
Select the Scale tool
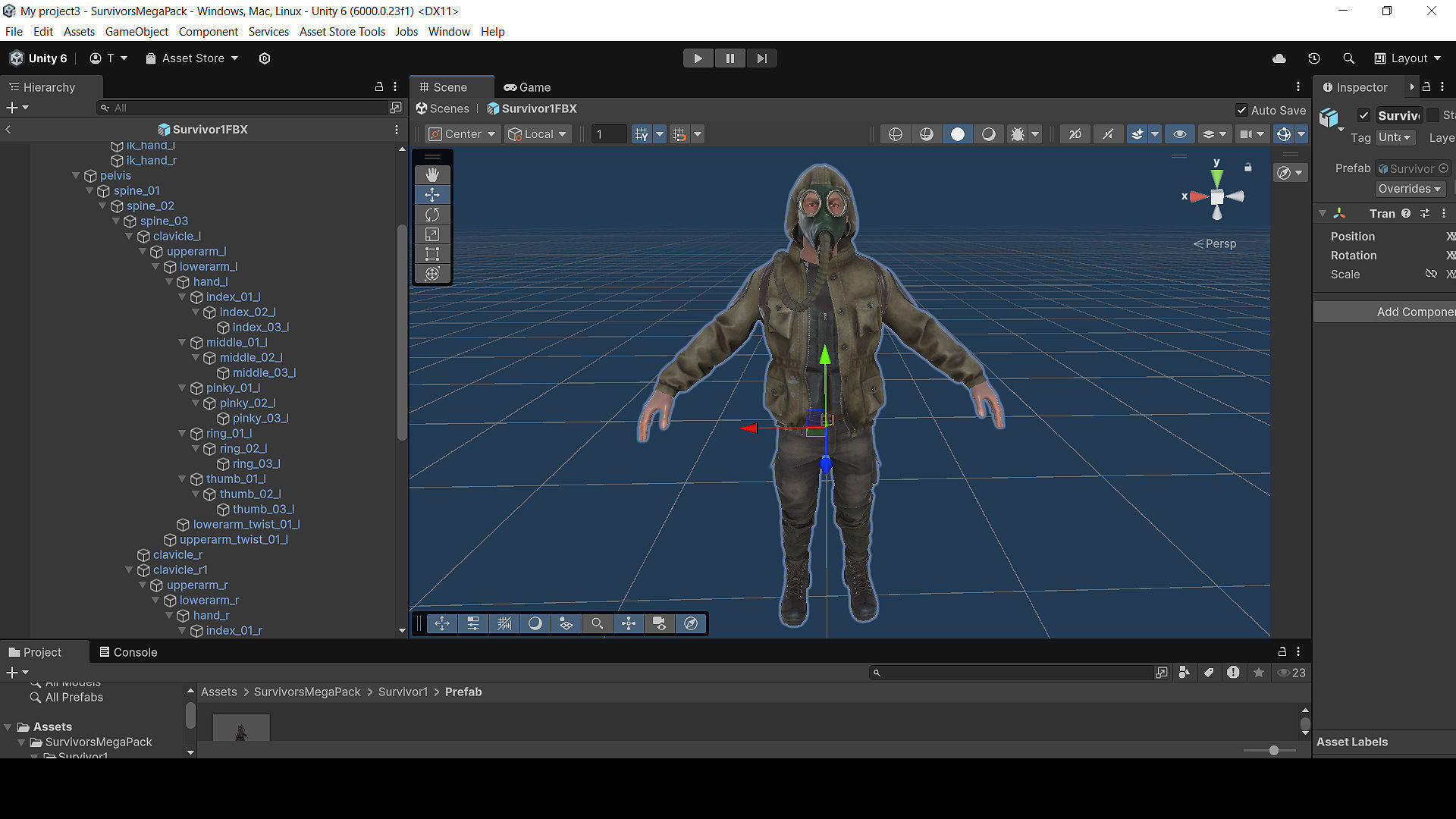[x=432, y=234]
